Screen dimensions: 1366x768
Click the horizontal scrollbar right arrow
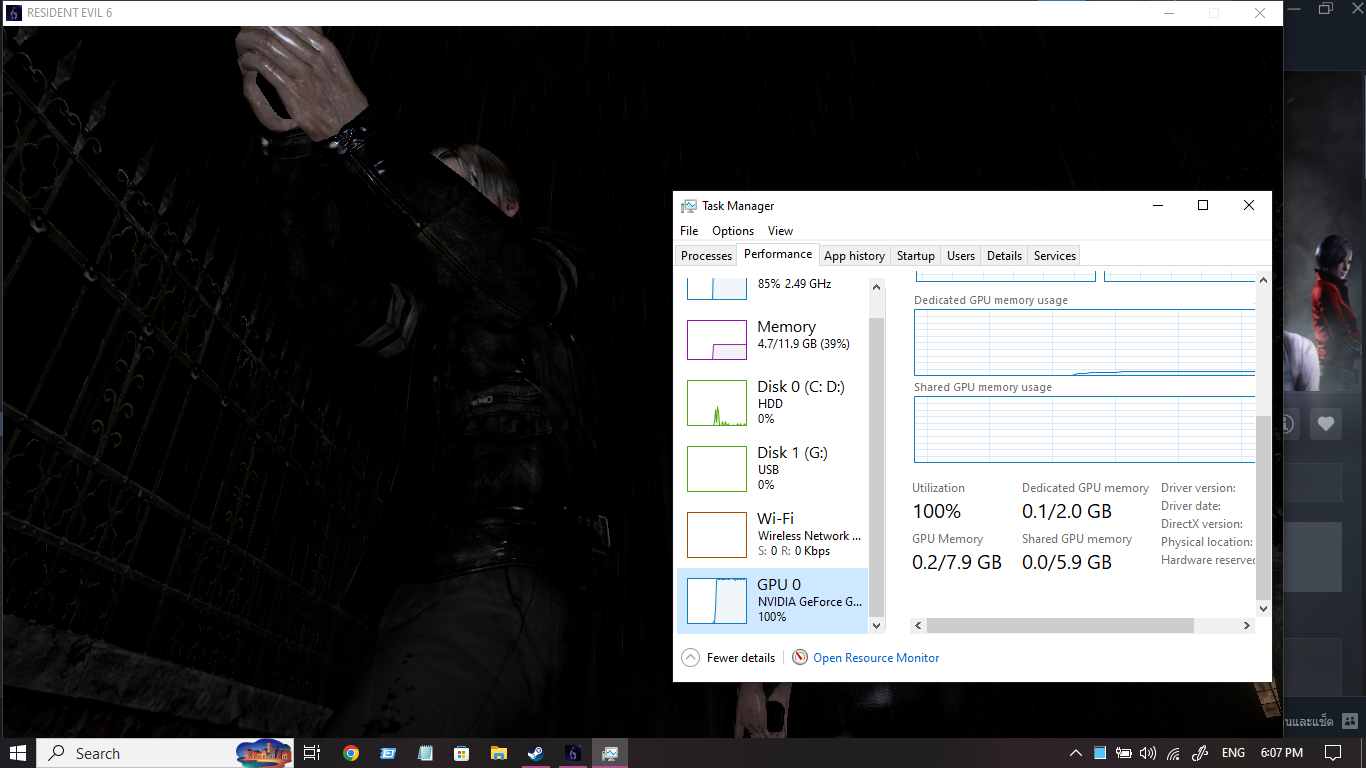1246,625
